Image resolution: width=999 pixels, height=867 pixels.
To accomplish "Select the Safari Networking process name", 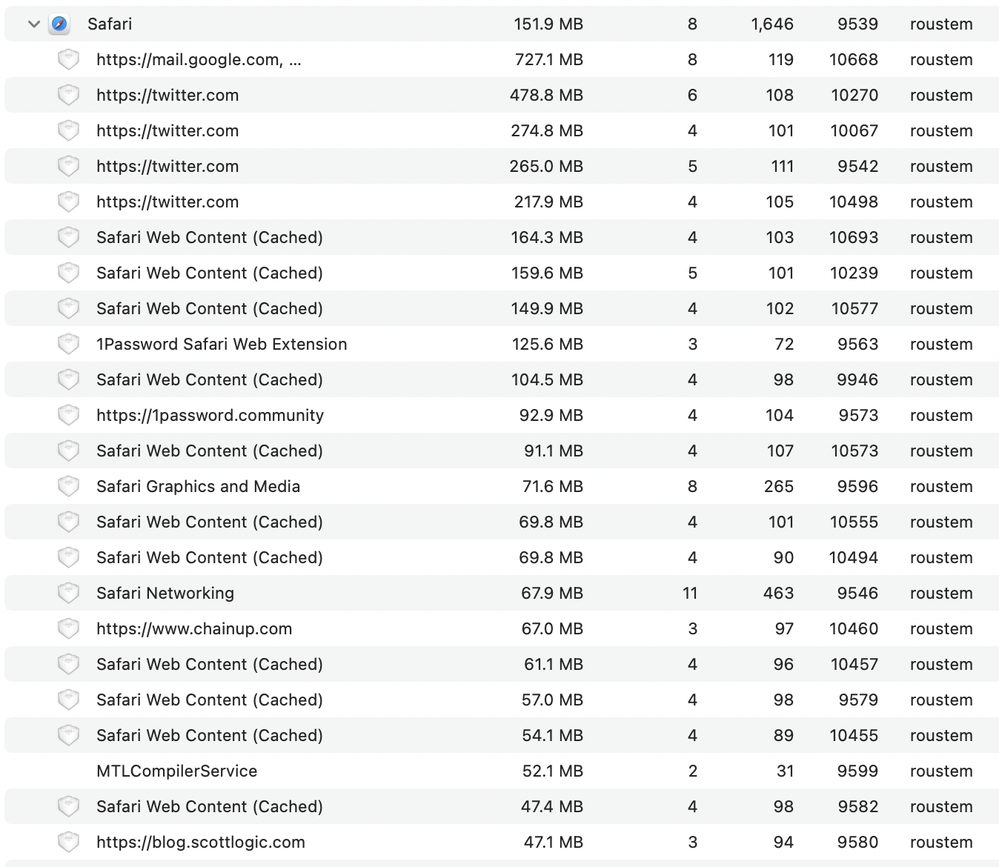I will point(165,593).
